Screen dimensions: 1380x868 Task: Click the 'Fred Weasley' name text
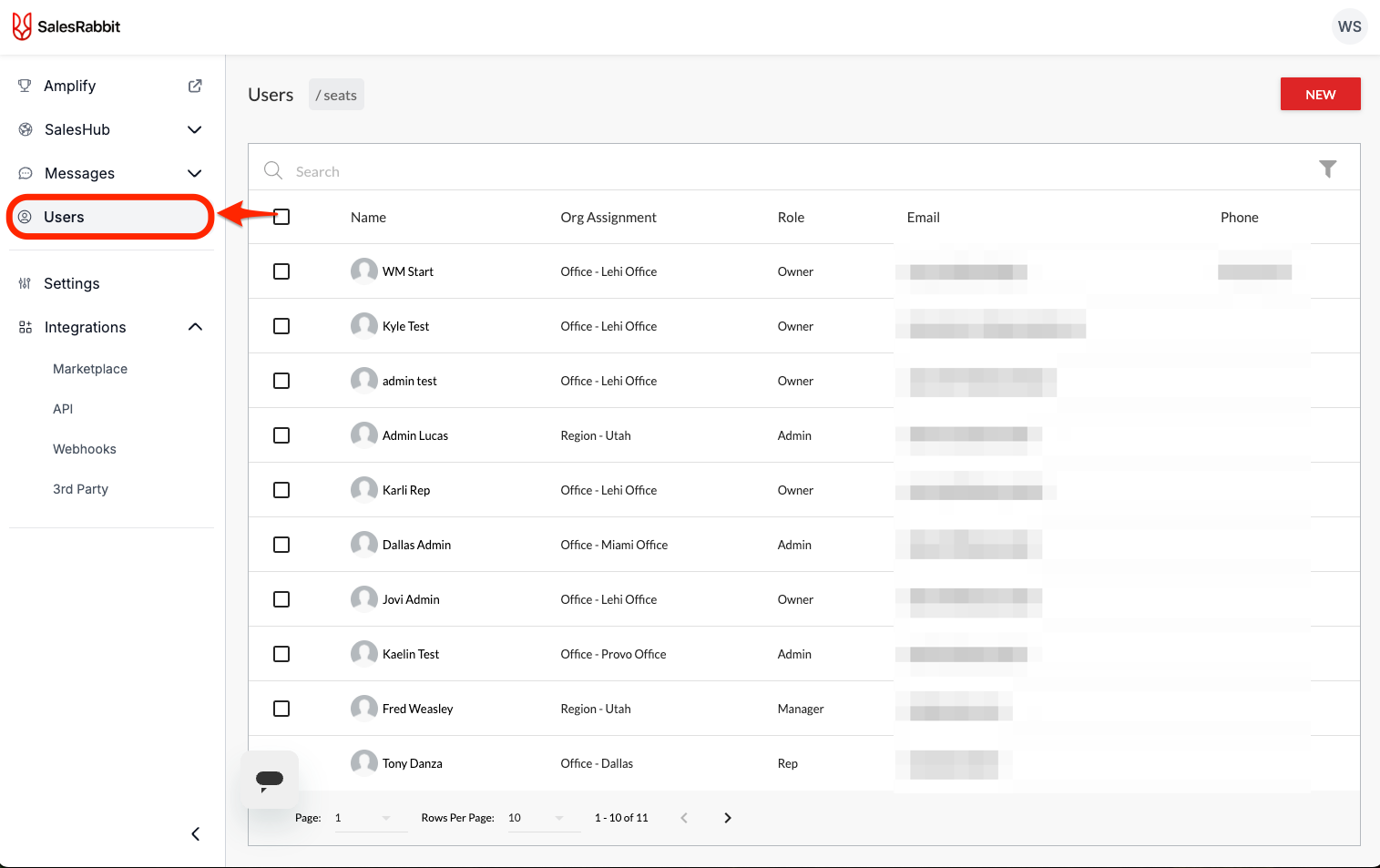point(417,709)
